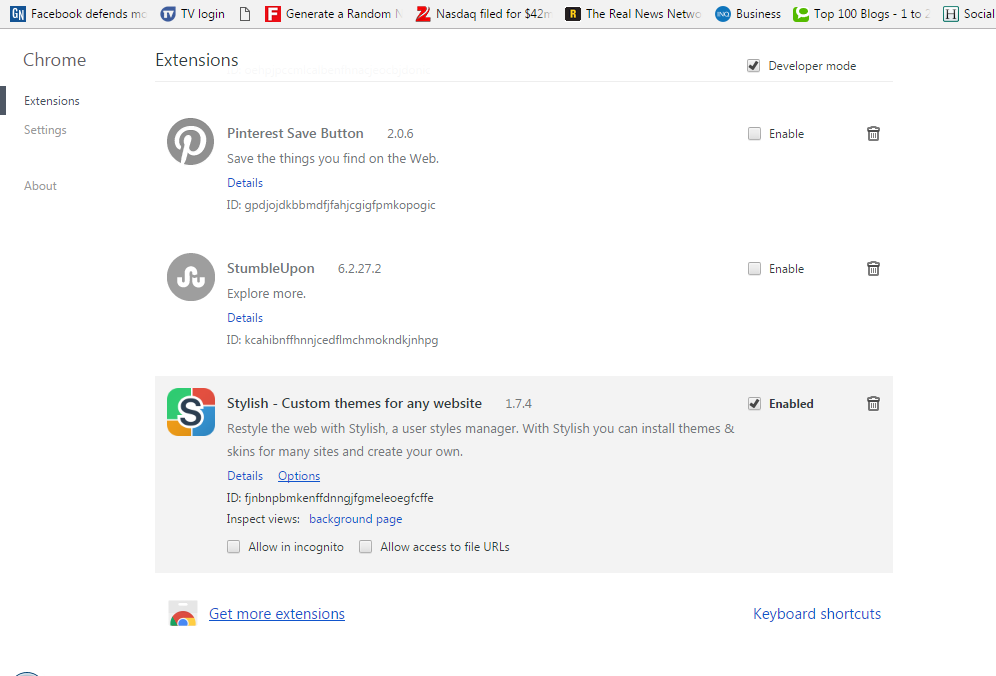Delete the Stylish extension with trash icon
This screenshot has height=676, width=996.
click(873, 403)
